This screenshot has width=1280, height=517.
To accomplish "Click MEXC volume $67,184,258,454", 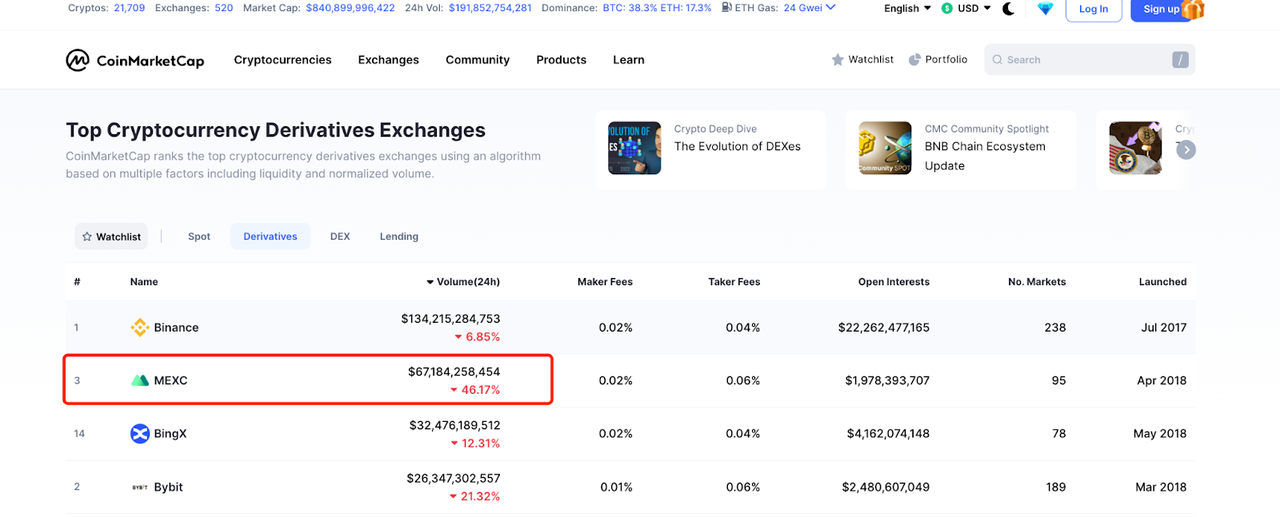I will click(454, 372).
